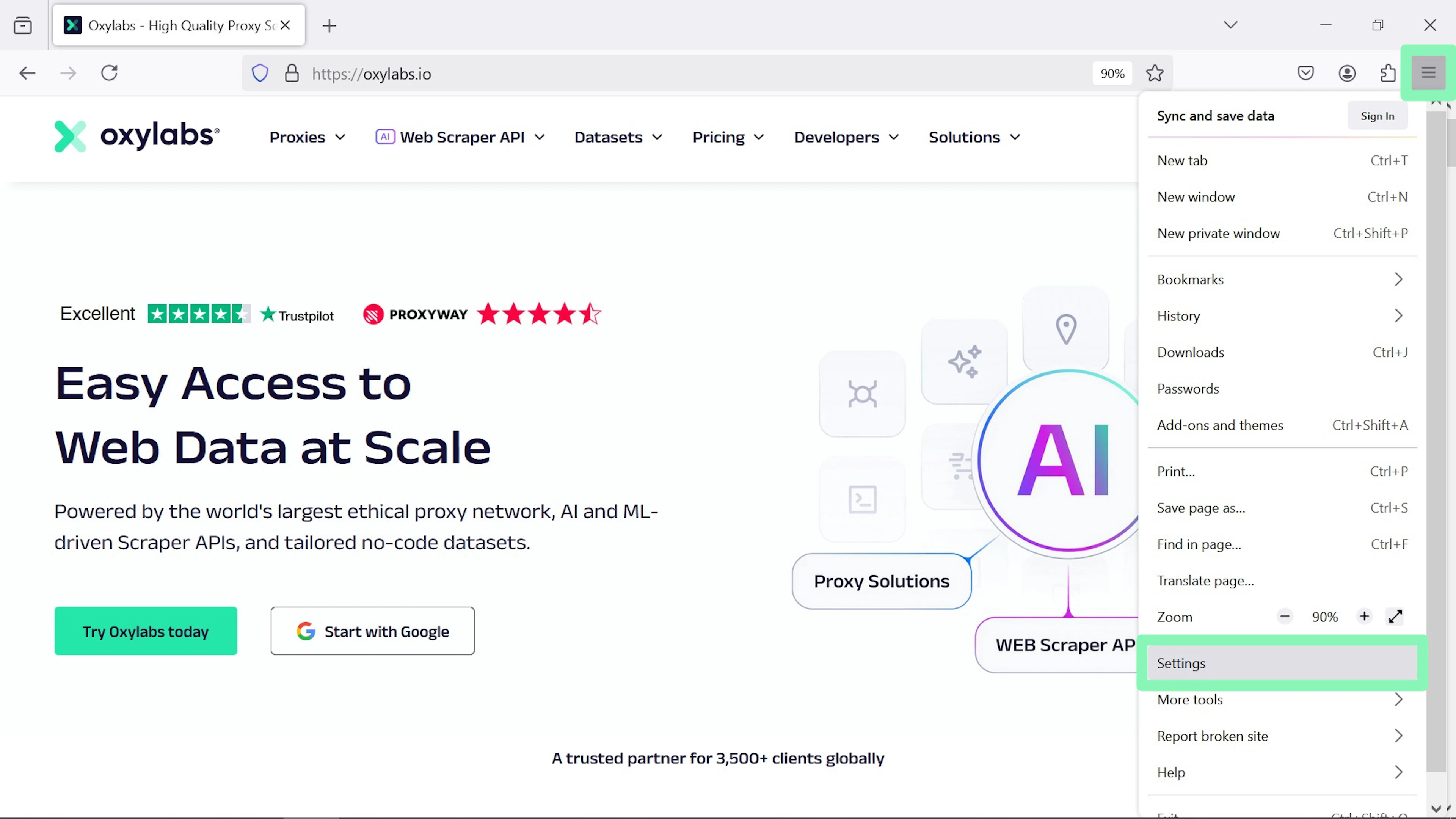Viewport: 1456px width, 819px height.
Task: Open the Proxyway rating link
Action: pos(482,314)
